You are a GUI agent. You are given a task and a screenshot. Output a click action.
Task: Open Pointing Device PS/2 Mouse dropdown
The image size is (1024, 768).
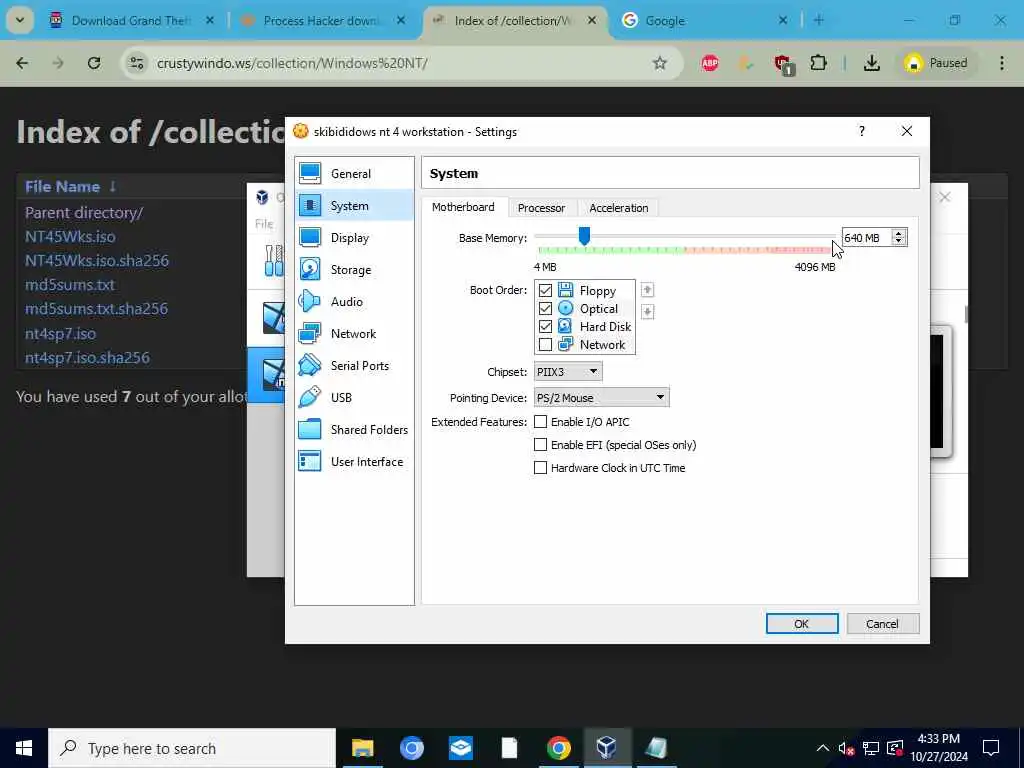point(601,397)
